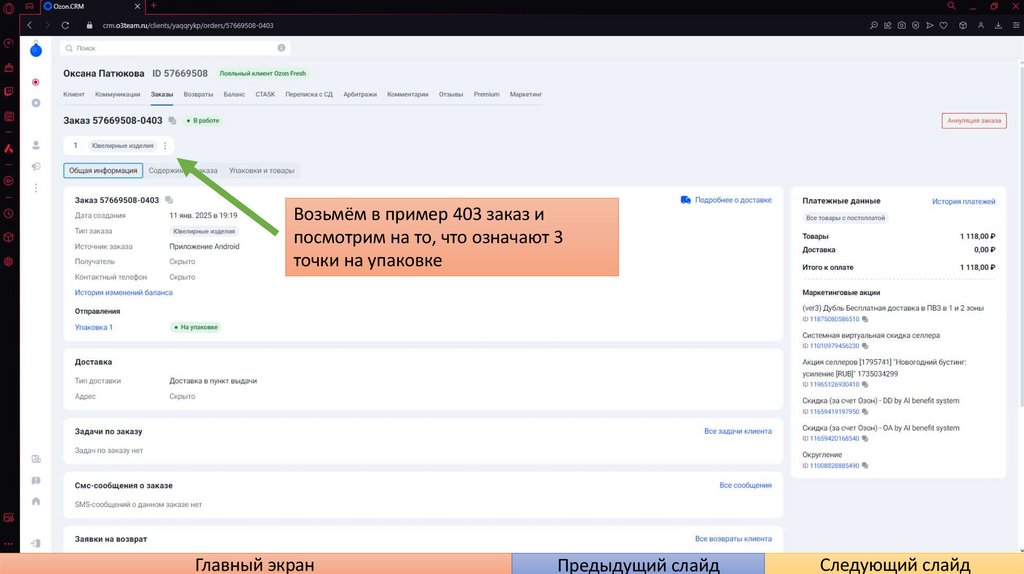Open three-dots menu on package 1 chip
1024x574 pixels.
(x=165, y=146)
